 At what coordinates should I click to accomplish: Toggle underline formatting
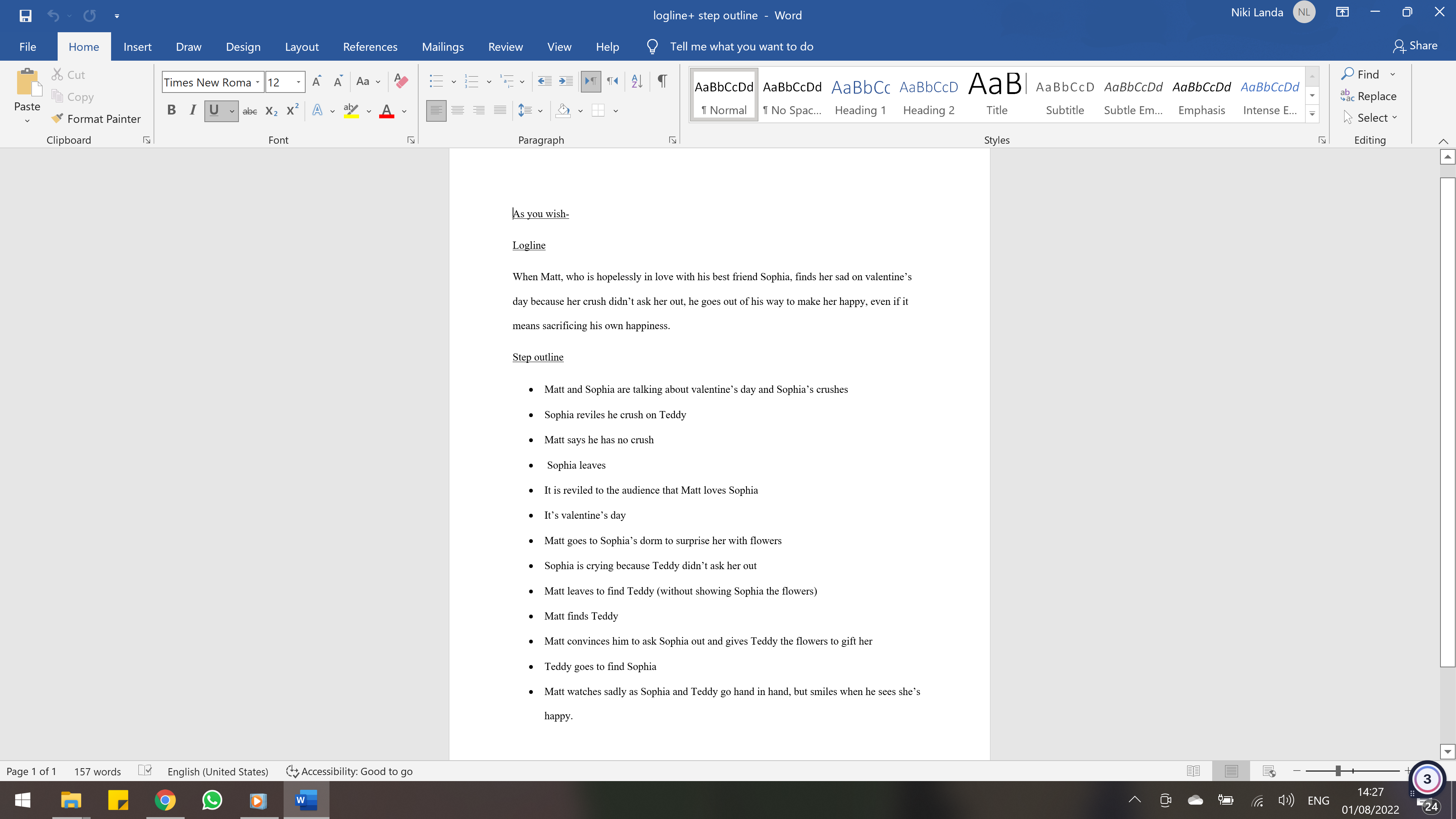coord(213,111)
